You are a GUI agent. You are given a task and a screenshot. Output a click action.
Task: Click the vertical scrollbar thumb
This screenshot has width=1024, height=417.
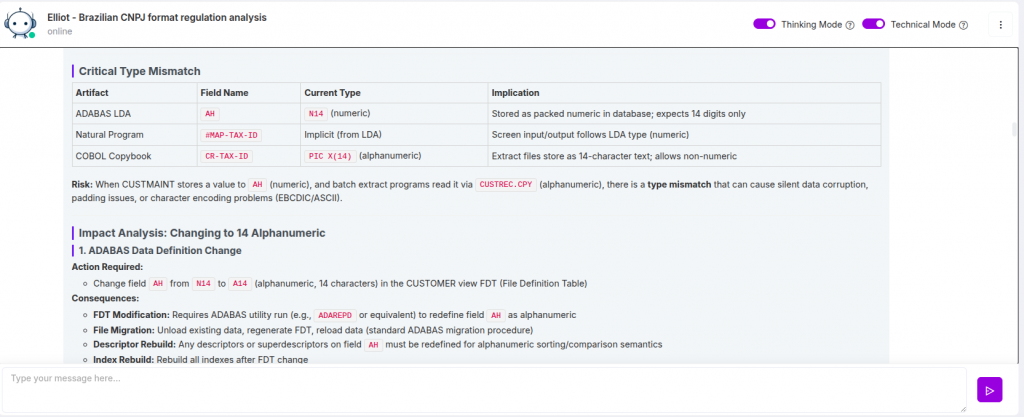pyautogui.click(x=1017, y=129)
